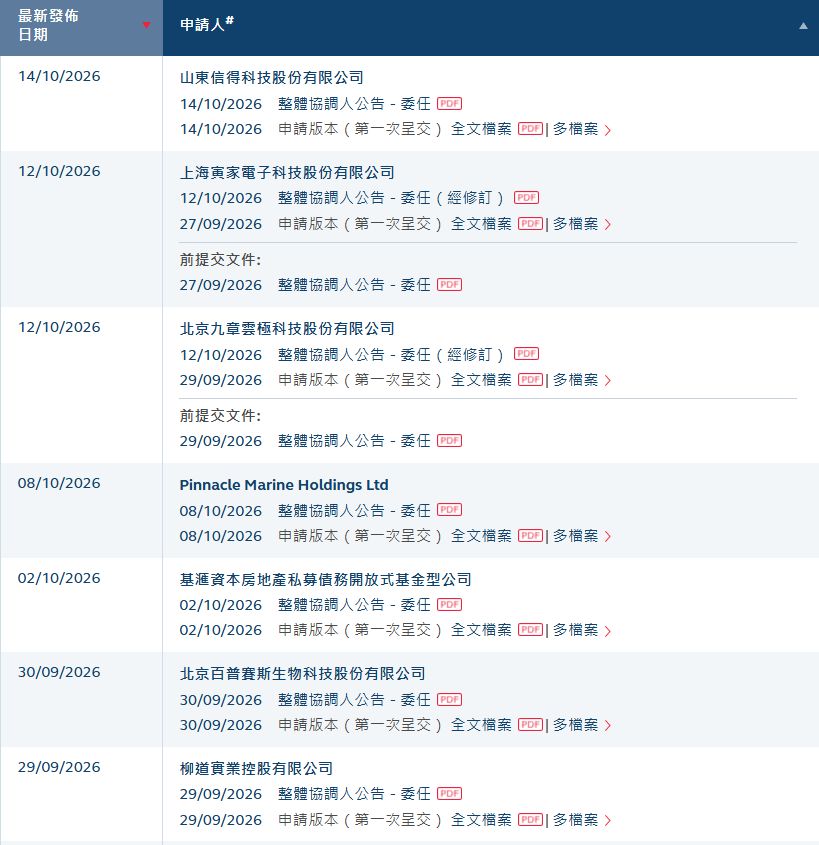
Task: Open PDF icon for 山東信得科技 整體協調人公告 14/10/2026
Action: [x=449, y=103]
